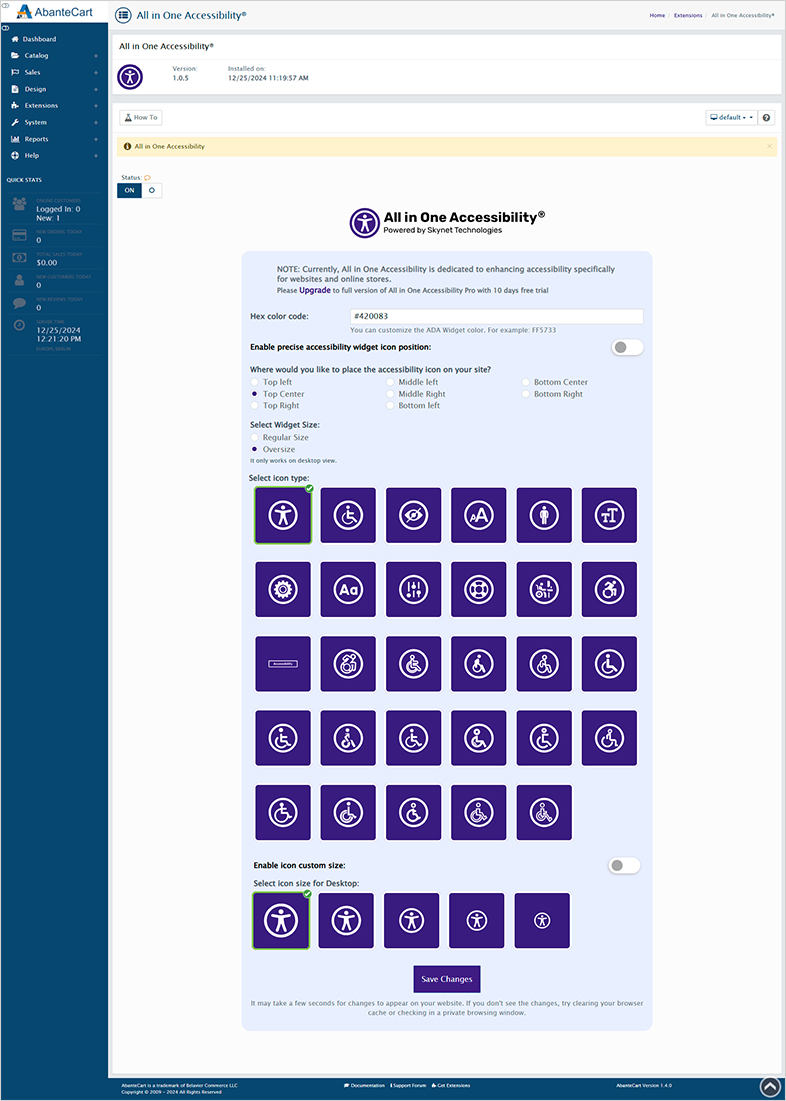Choose Middle left icon placement
This screenshot has width=786, height=1101.
tap(391, 383)
